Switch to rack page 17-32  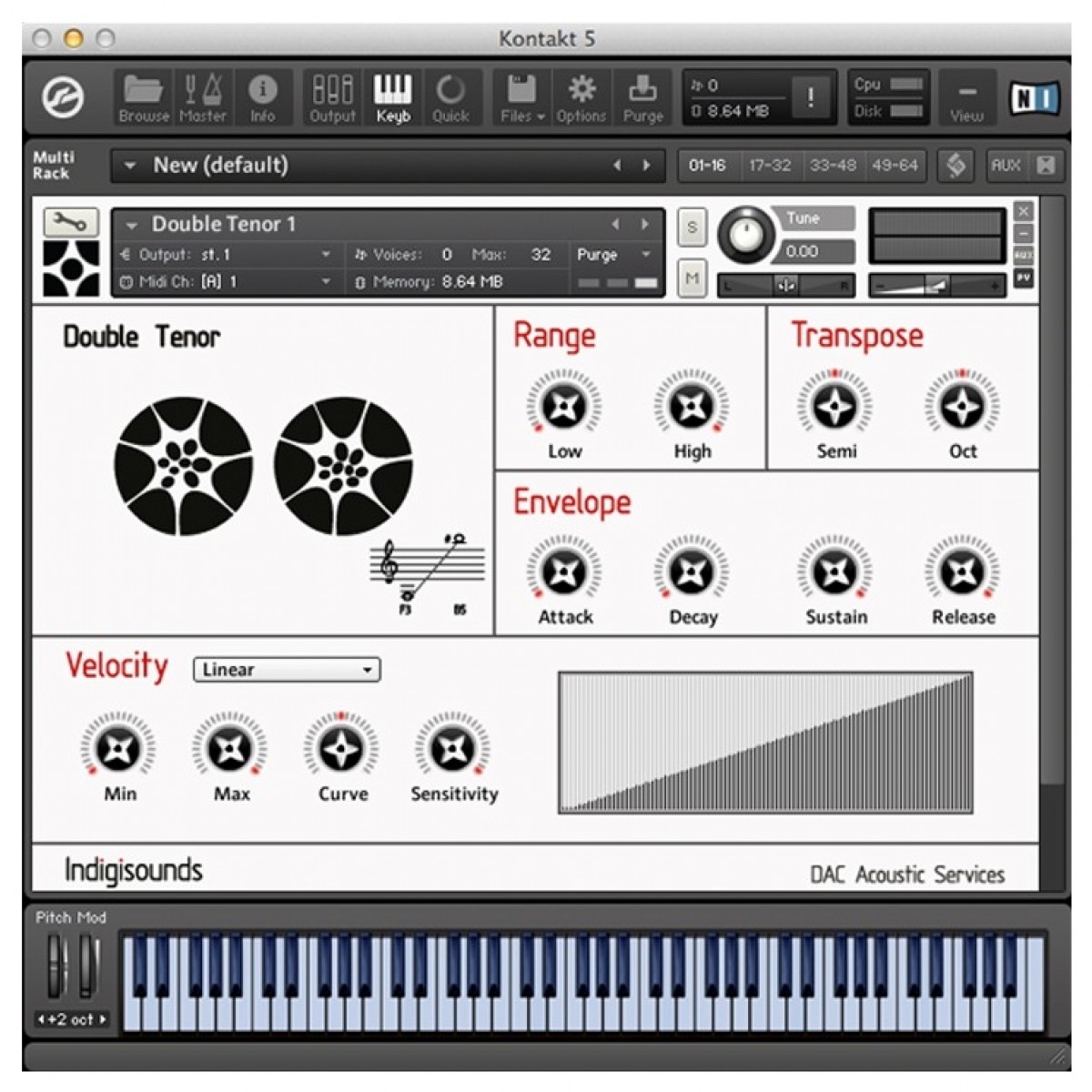[x=770, y=166]
